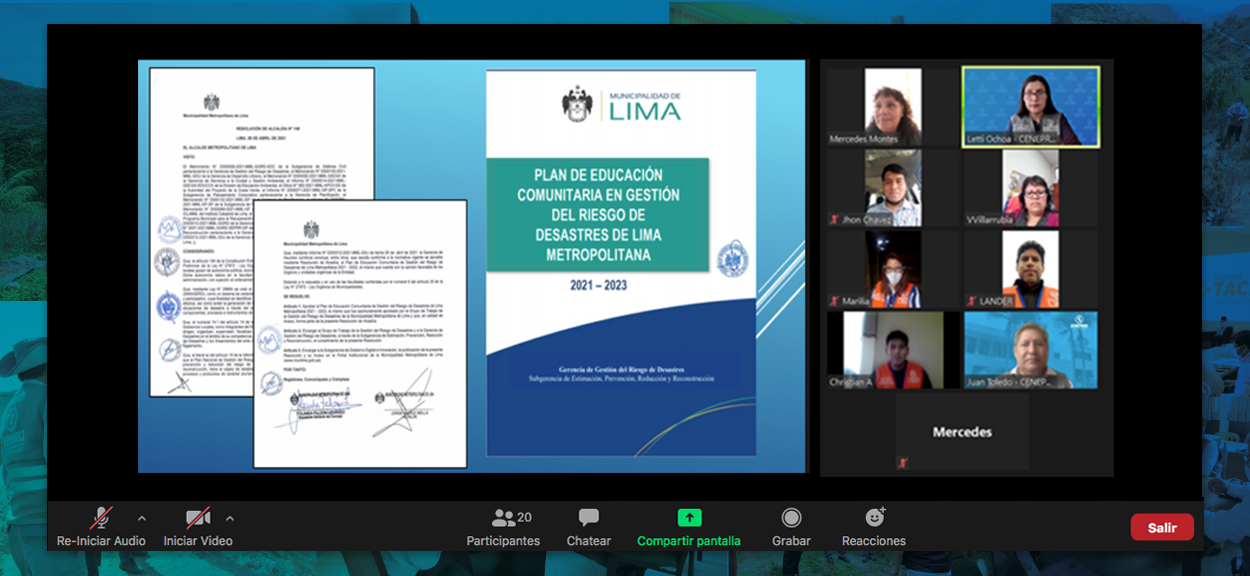The height and width of the screenshot is (576, 1250).
Task: Click the Gerencia de Gestión del Riesgo text
Action: tap(621, 369)
